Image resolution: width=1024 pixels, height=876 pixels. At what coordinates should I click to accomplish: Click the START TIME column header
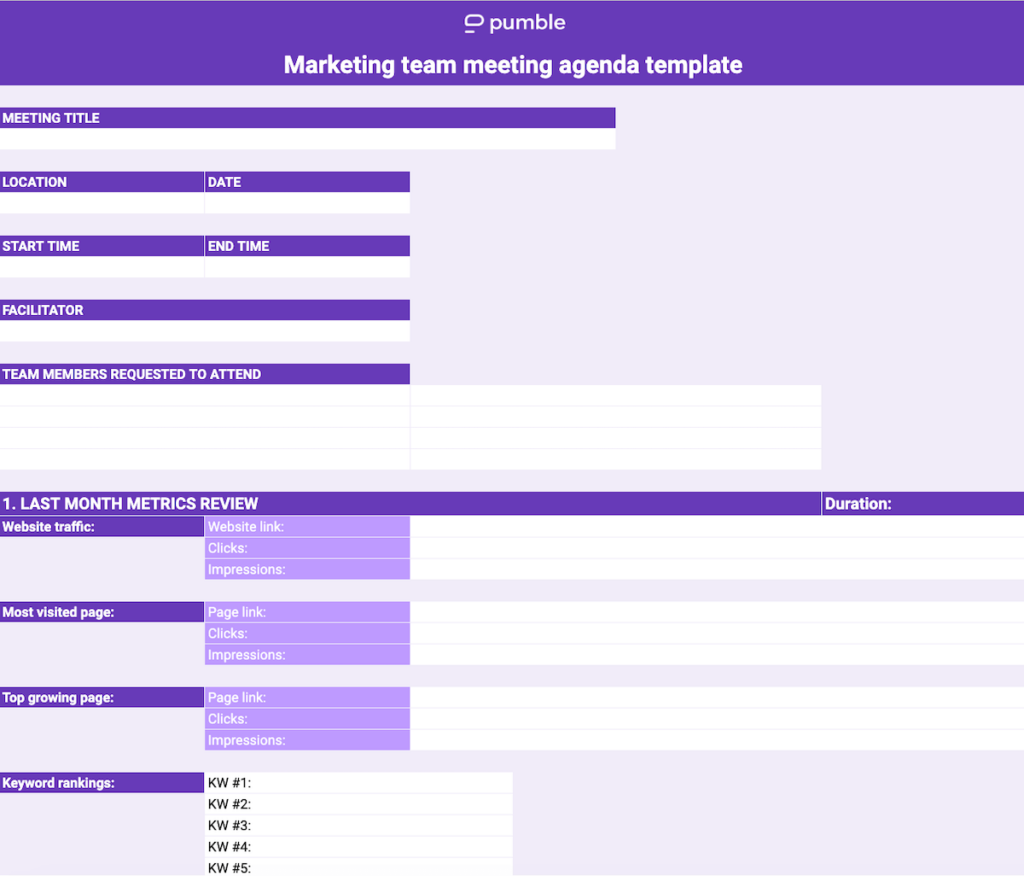[100, 245]
